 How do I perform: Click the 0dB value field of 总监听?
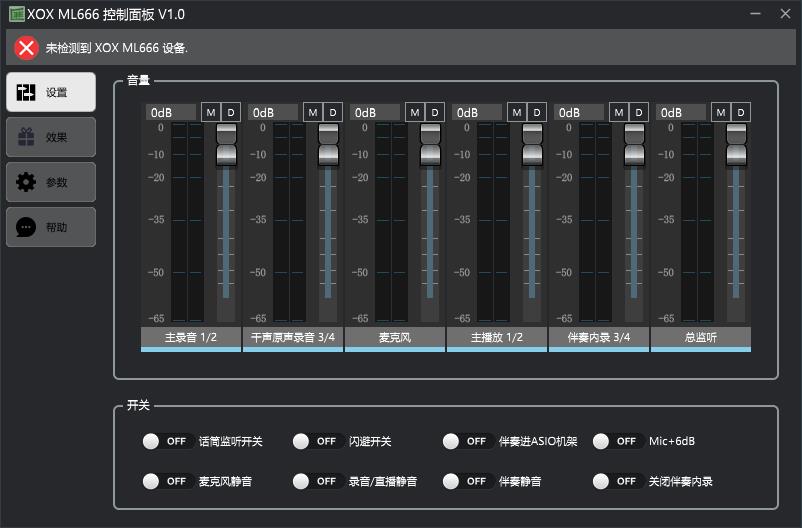point(681,113)
